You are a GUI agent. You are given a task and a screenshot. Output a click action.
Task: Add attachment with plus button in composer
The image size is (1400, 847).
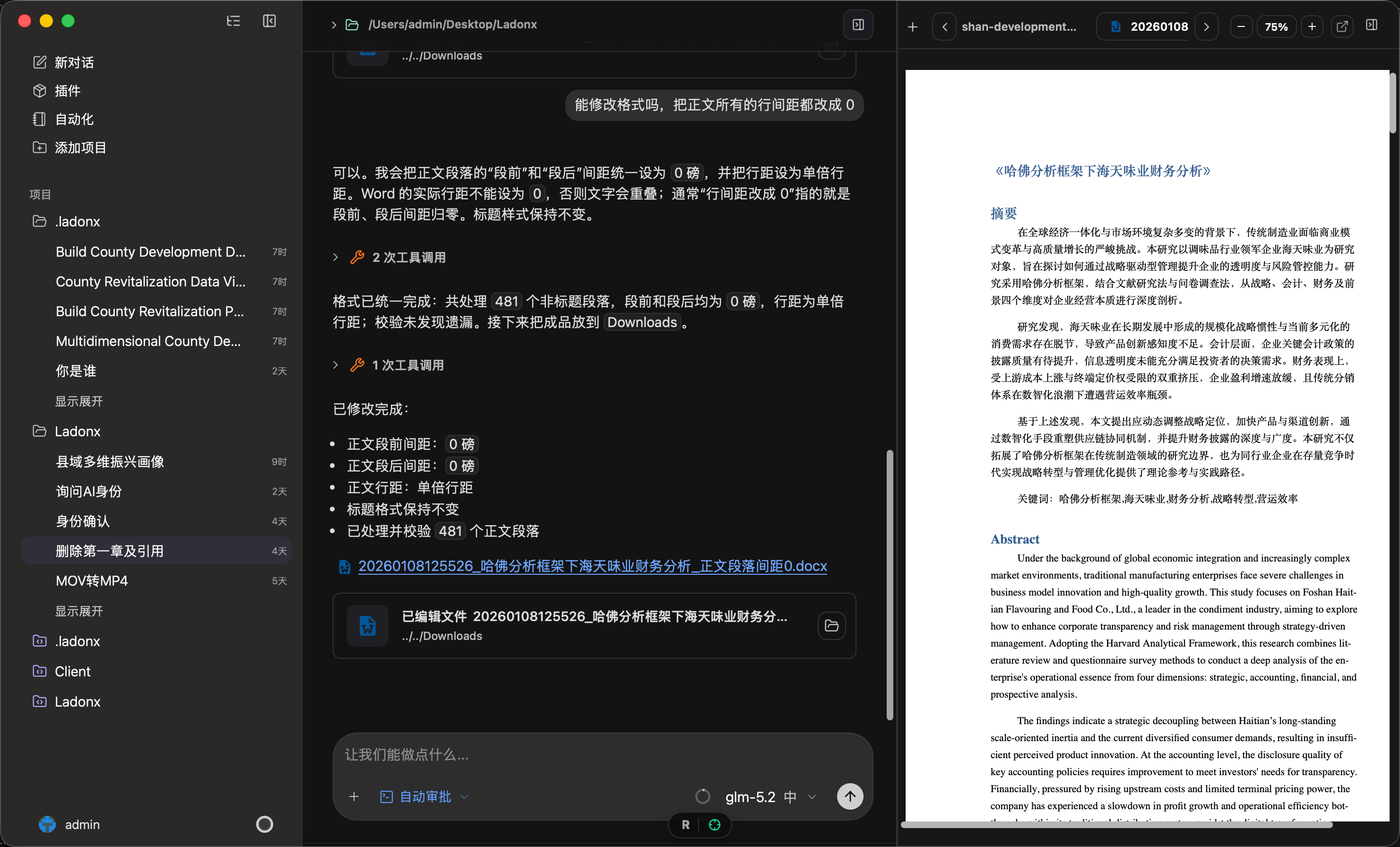(x=354, y=796)
